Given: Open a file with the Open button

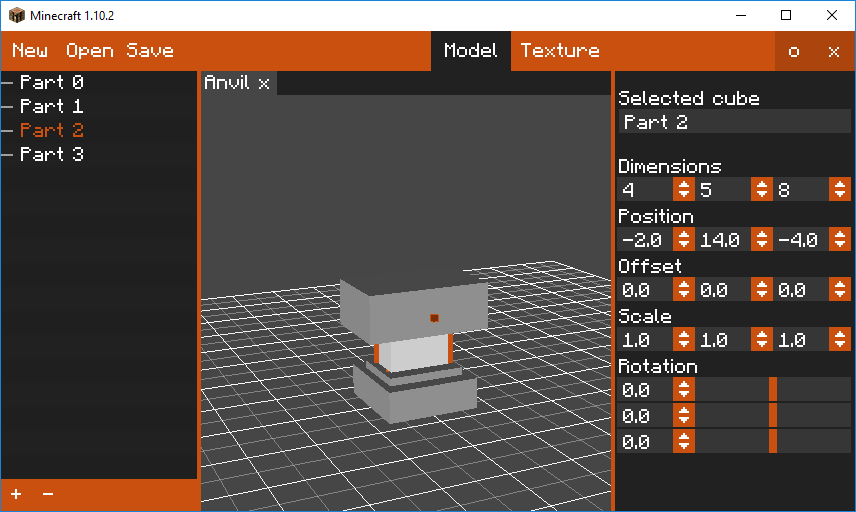Looking at the screenshot, I should (90, 51).
